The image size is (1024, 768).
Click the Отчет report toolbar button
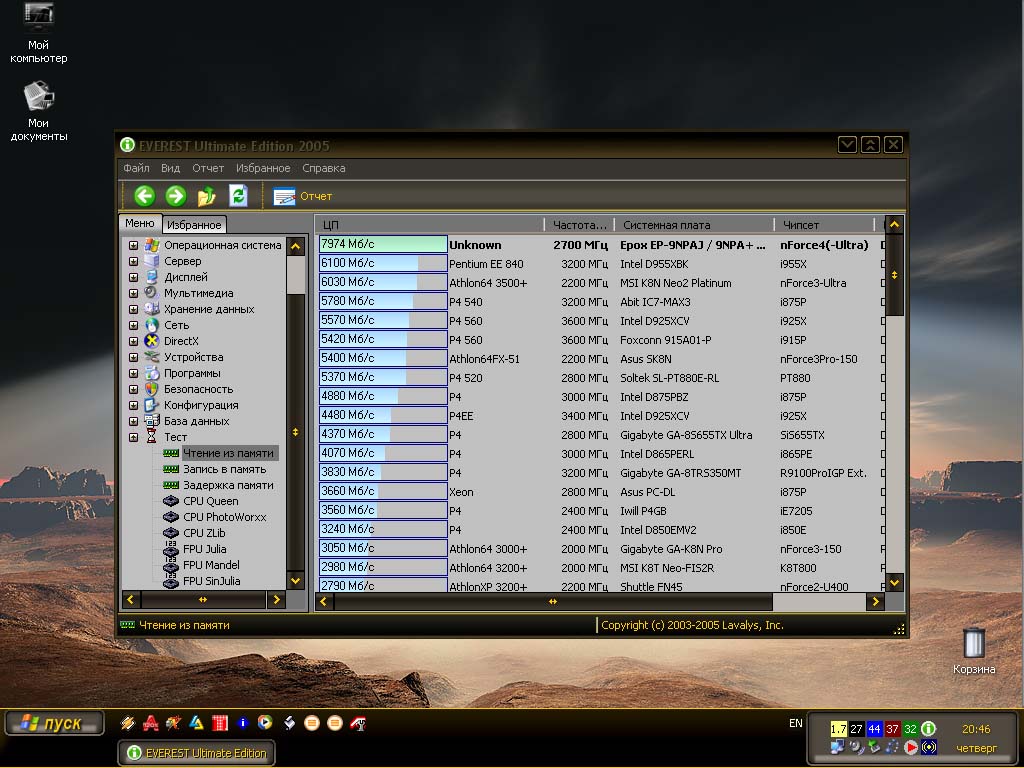click(x=302, y=196)
